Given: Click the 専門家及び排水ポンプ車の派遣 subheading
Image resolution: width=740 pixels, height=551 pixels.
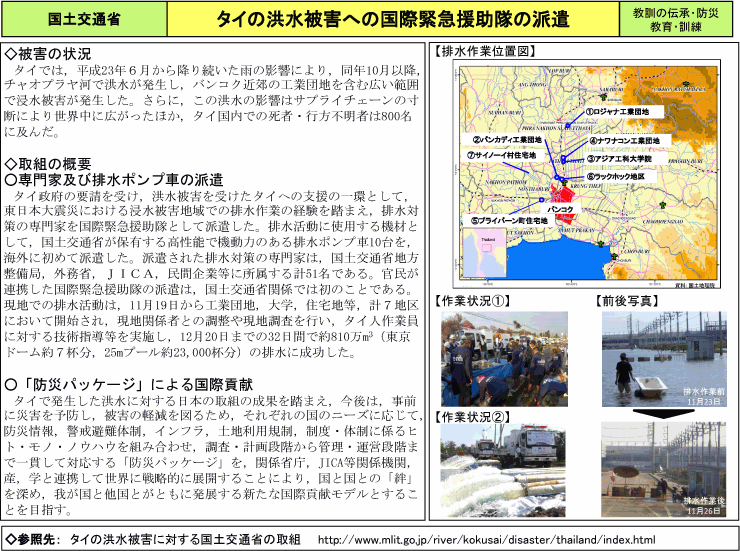Looking at the screenshot, I should point(113,179).
